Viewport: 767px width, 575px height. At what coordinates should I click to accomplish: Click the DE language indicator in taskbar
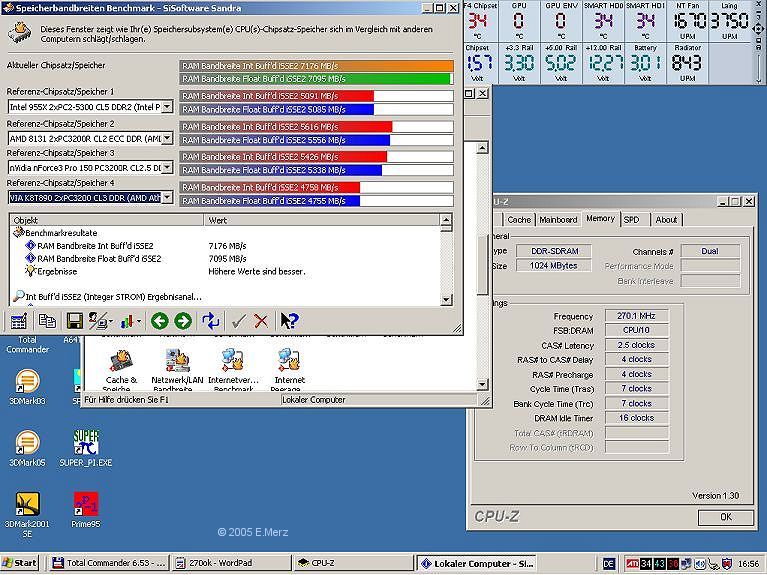point(609,564)
